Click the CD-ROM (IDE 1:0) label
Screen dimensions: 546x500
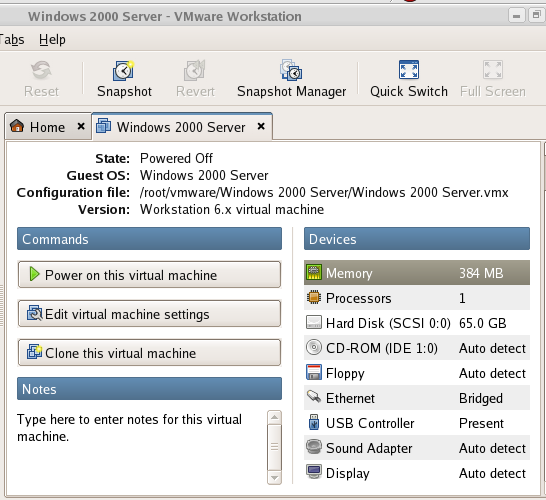382,348
